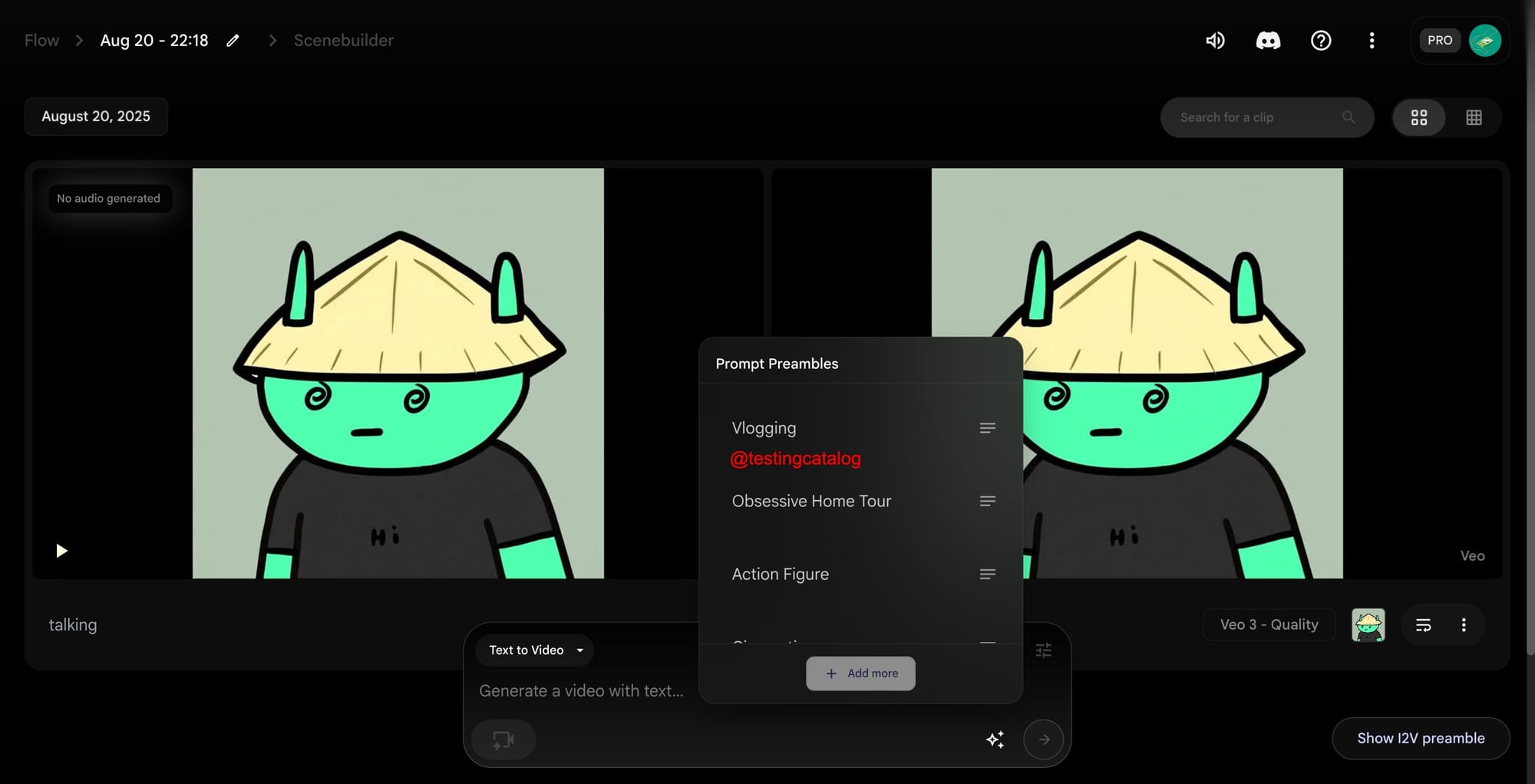
Task: Switch to large grid view
Action: coord(1419,117)
